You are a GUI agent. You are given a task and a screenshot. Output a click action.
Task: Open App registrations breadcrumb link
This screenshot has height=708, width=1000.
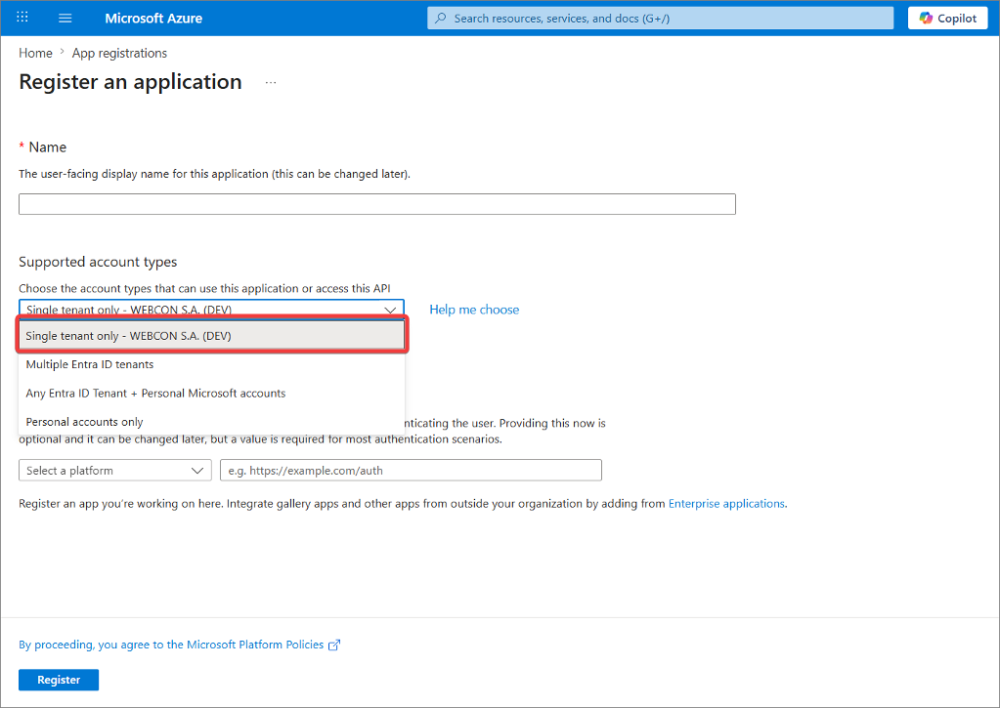119,53
